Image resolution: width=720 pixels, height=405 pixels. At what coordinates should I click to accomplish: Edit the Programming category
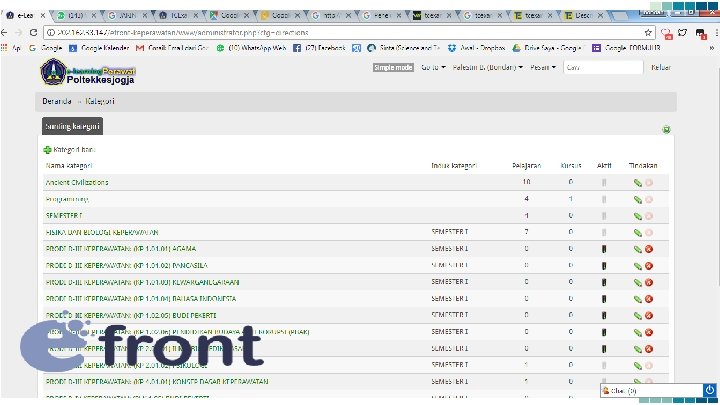pos(637,199)
